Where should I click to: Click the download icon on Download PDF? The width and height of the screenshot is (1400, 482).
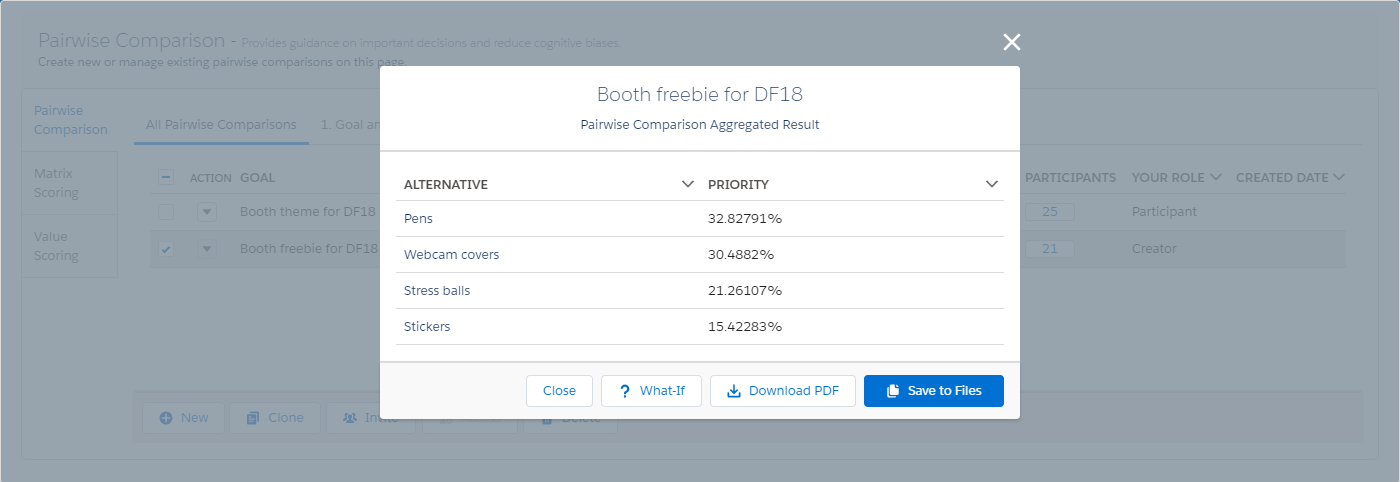[733, 391]
